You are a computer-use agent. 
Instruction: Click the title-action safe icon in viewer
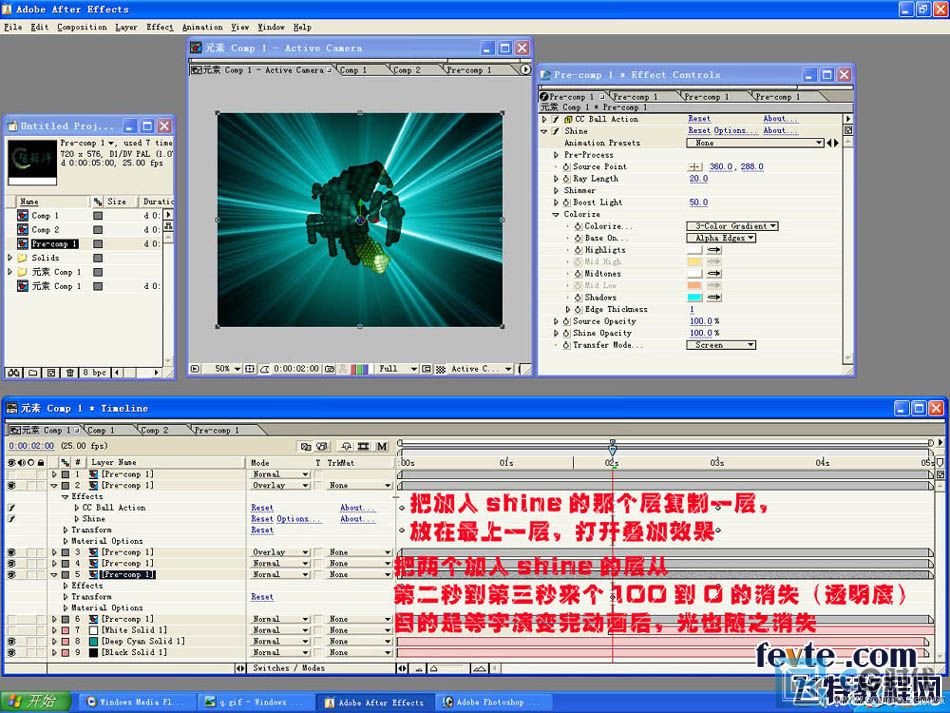click(250, 369)
